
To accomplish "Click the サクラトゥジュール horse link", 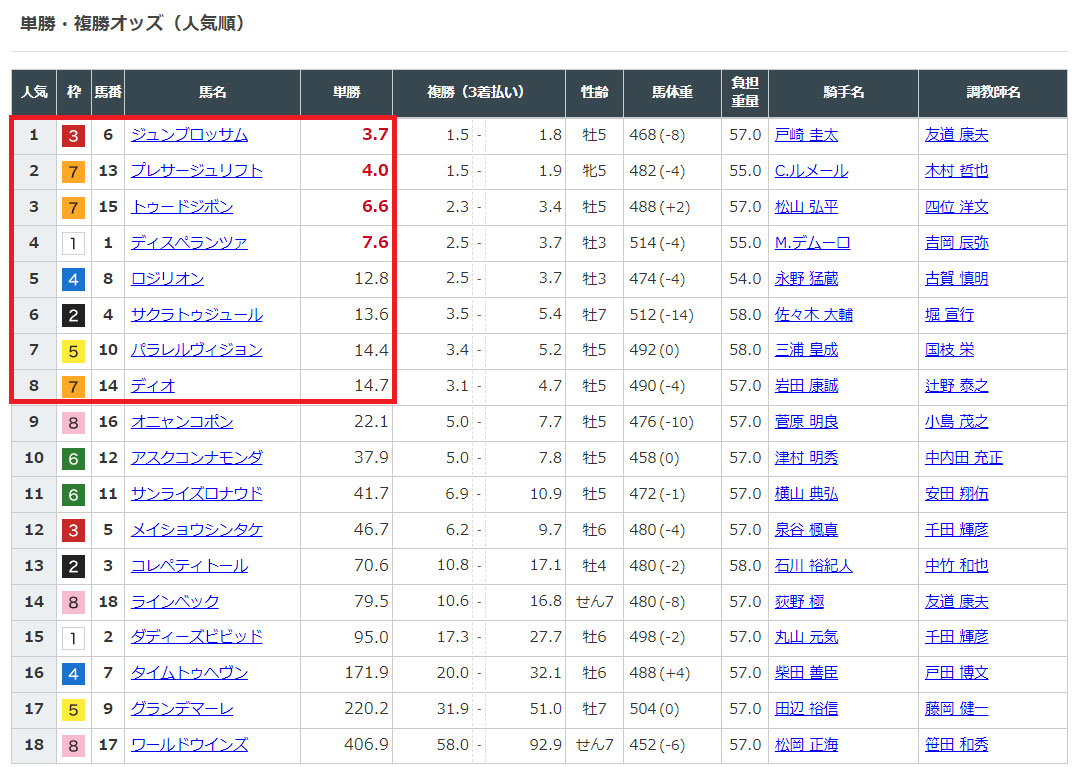I will click(x=196, y=315).
